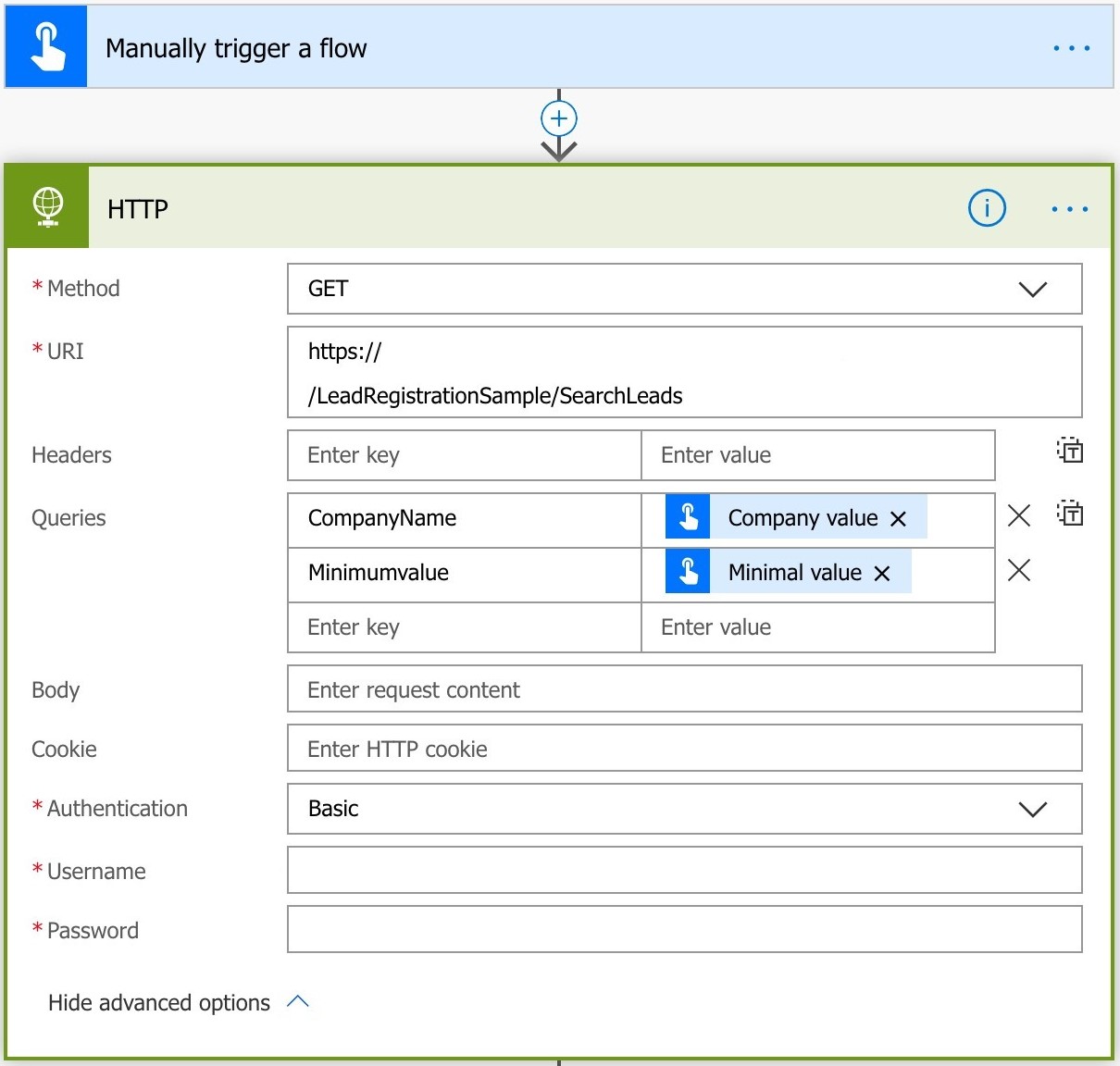This screenshot has height=1066, width=1120.
Task: Click the trigger icon inside Company value token
Action: 687,517
